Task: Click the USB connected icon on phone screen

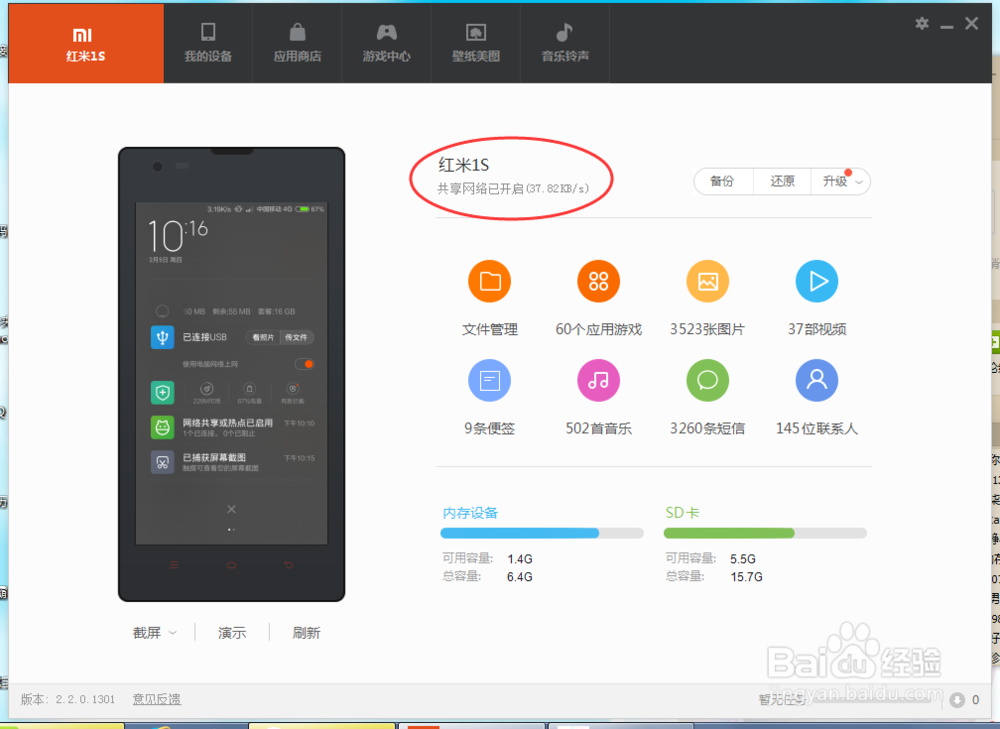Action: (163, 337)
